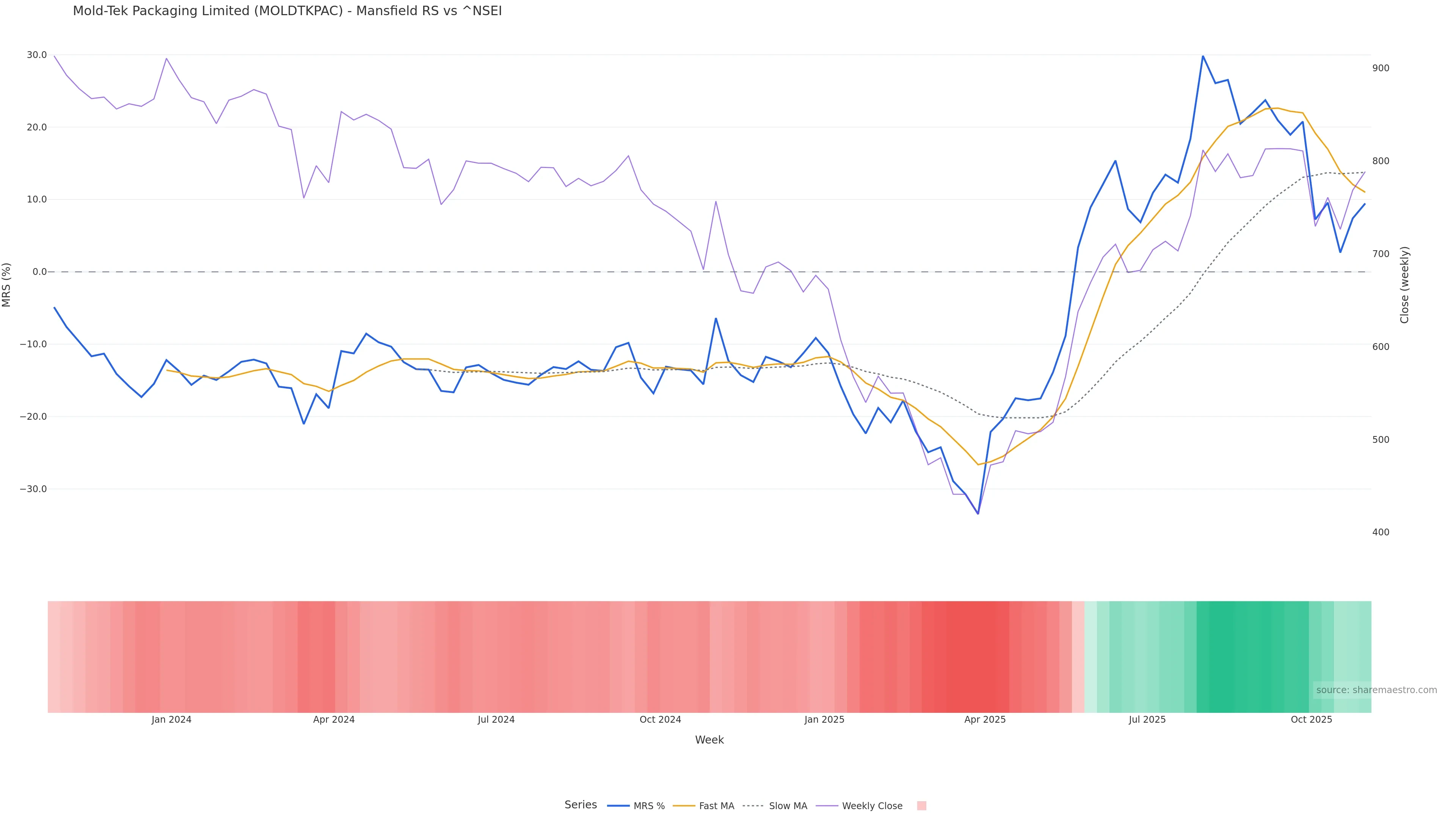This screenshot has width=1456, height=819.
Task: Click the "Close (weekly)" right axis title
Action: tap(1404, 285)
